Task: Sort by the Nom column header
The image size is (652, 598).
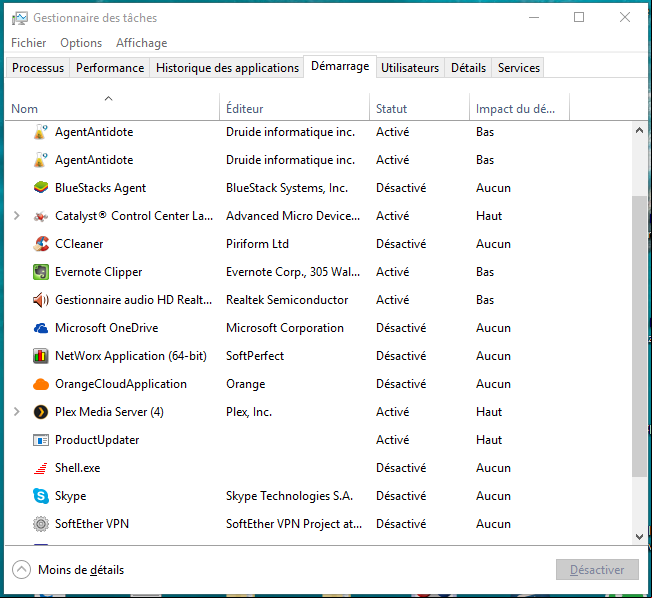Action: [112, 107]
